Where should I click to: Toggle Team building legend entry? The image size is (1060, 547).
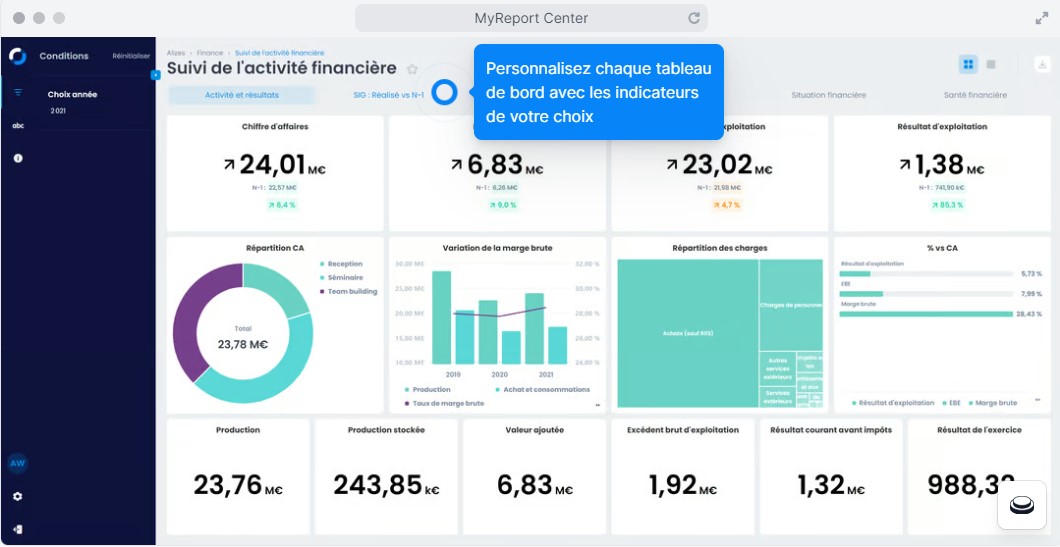[348, 291]
